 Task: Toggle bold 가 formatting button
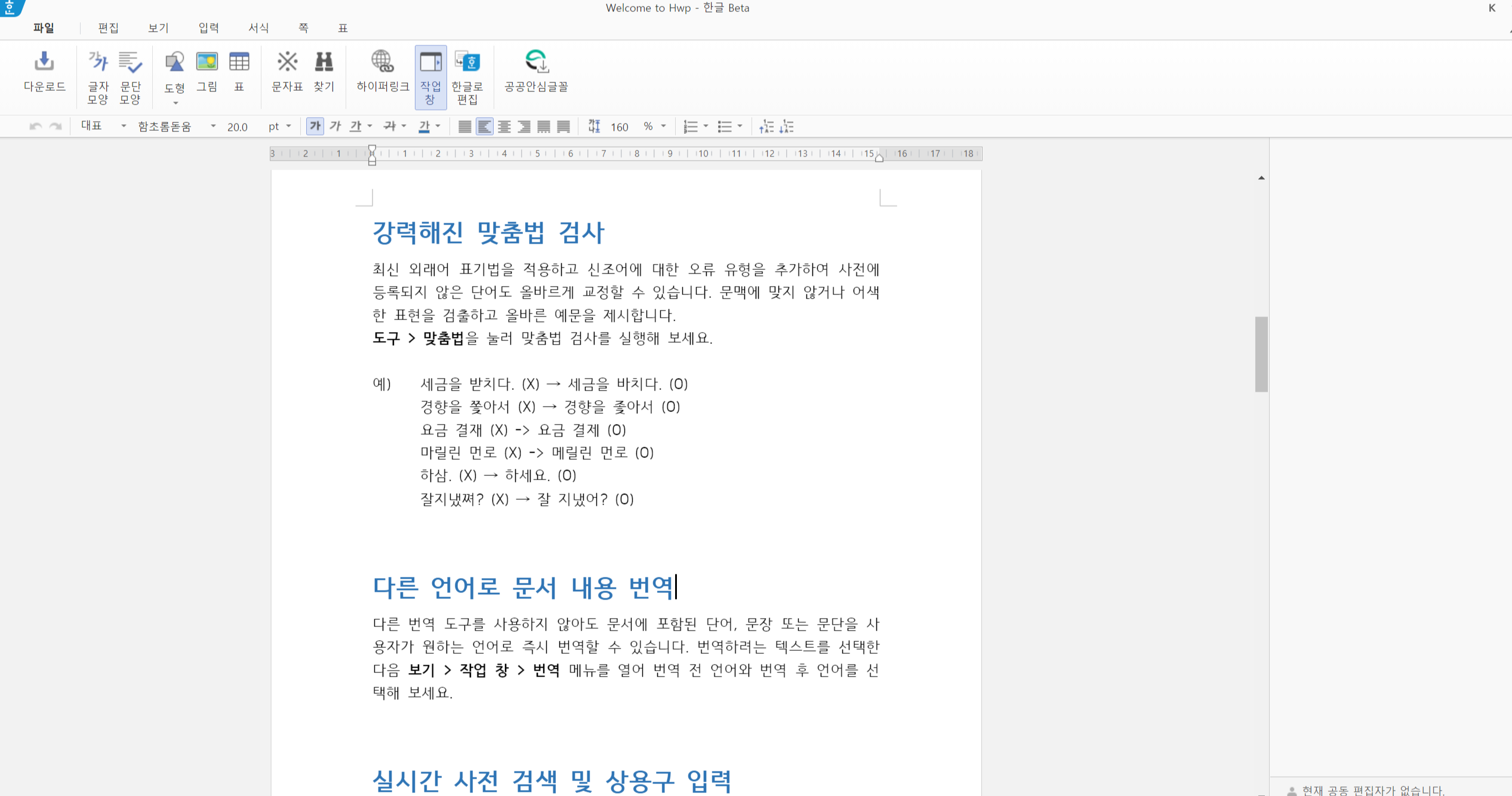point(315,126)
